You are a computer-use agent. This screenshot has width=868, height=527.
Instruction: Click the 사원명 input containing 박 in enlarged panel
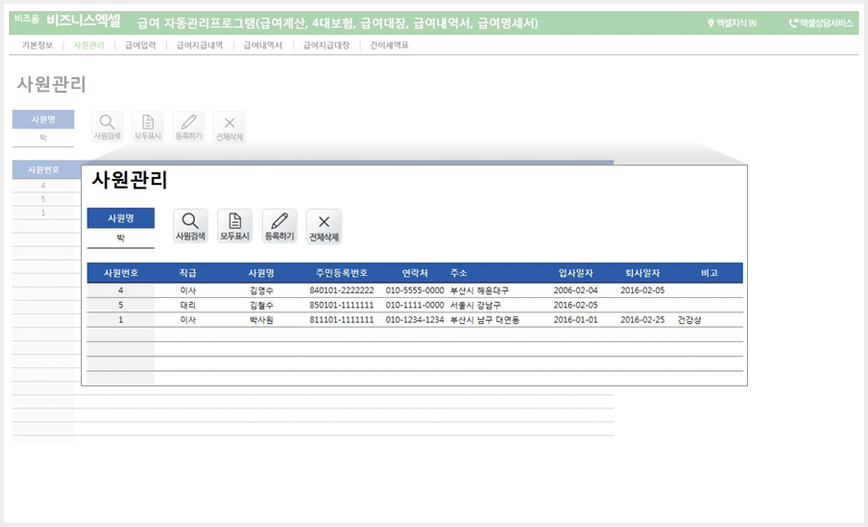[x=121, y=238]
